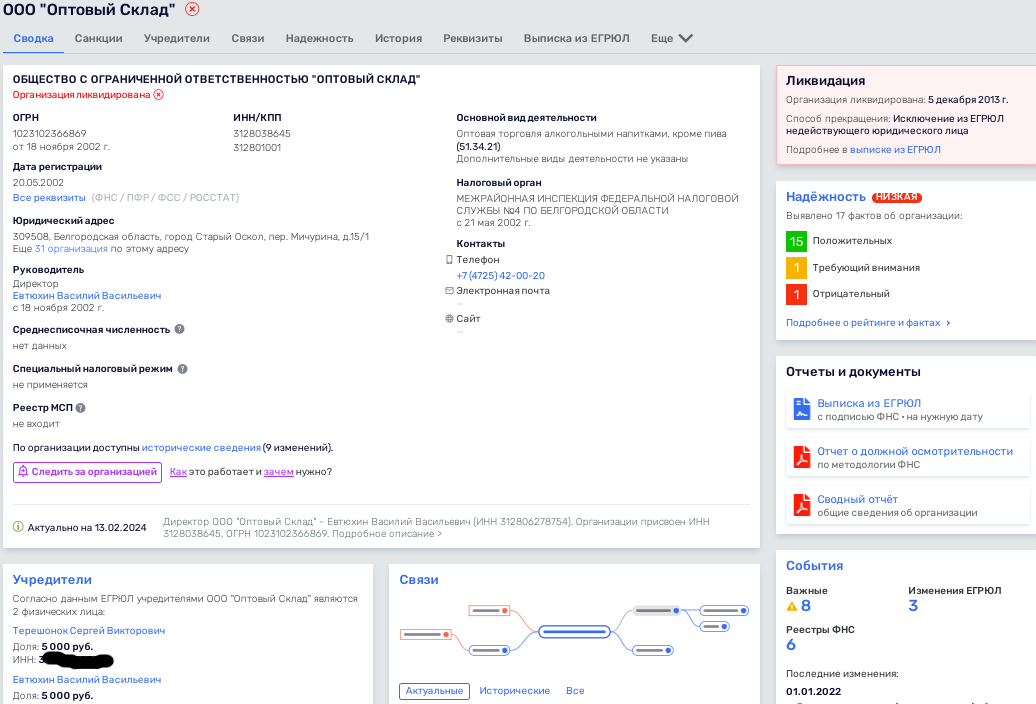Click the red icon after 'Организация ликвидирована'
Image resolution: width=1036 pixels, height=704 pixels.
(x=159, y=94)
